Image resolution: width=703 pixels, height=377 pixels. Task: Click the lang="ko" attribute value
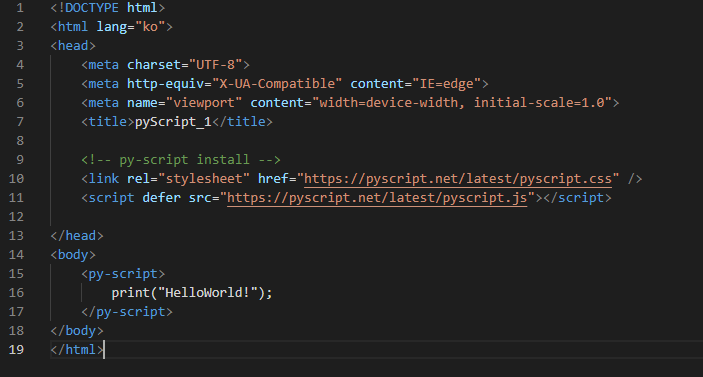pos(150,26)
